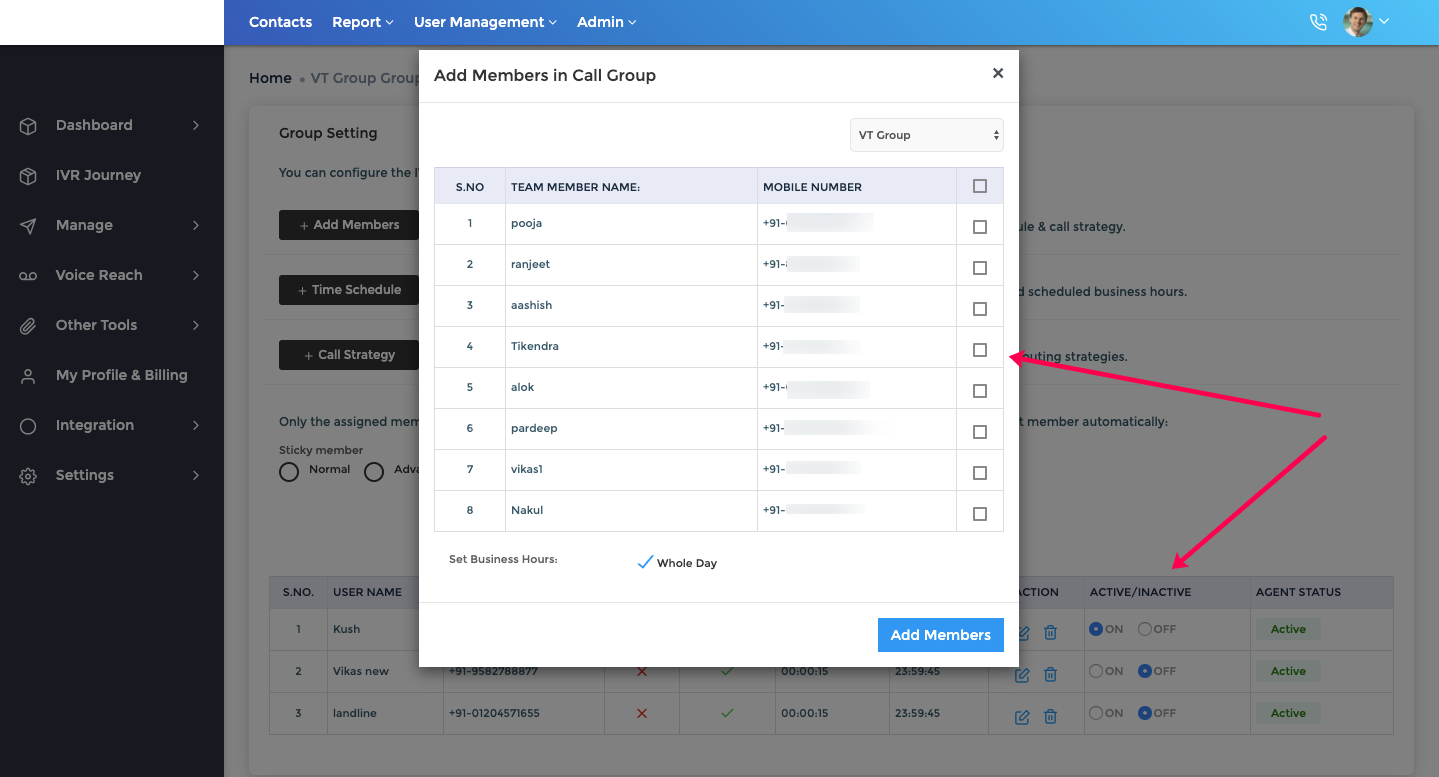Viewport: 1439px width, 777px height.
Task: Delete Vikas new with the trash icon
Action: (x=1050, y=675)
